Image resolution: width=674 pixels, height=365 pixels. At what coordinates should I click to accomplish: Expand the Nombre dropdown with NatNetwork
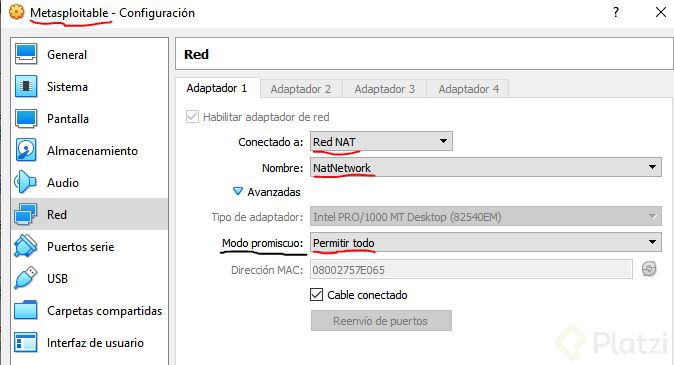(x=486, y=167)
